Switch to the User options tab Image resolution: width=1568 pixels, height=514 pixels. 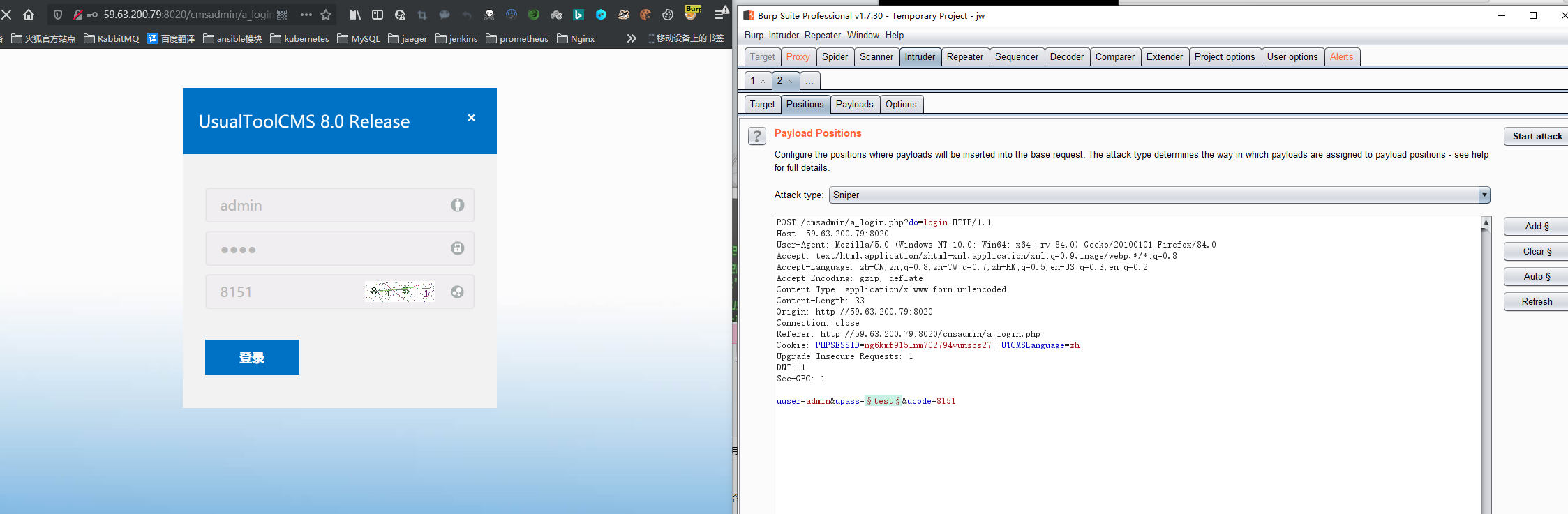coord(1292,56)
